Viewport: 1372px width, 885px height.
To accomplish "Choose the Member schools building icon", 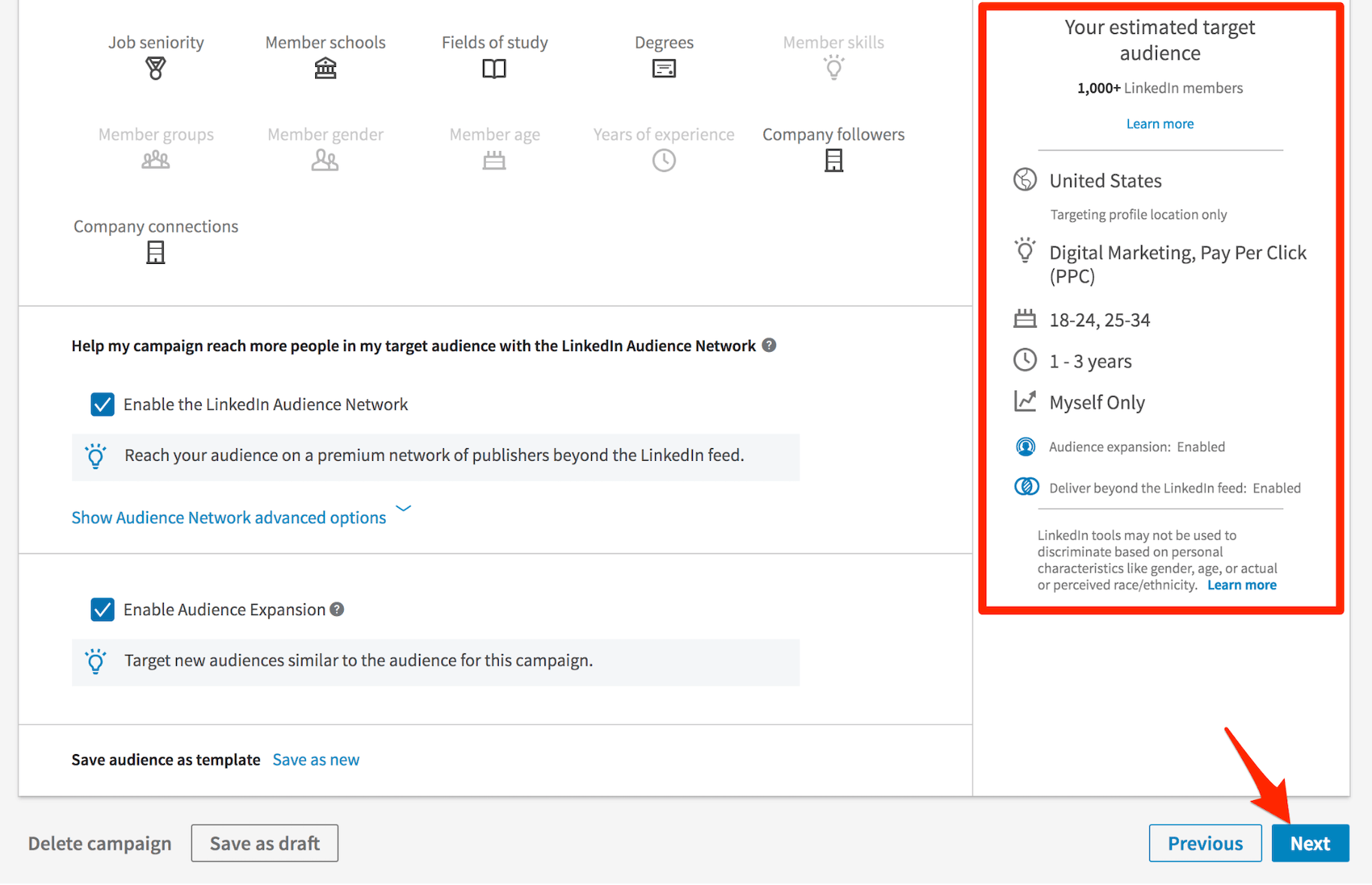I will click(325, 68).
